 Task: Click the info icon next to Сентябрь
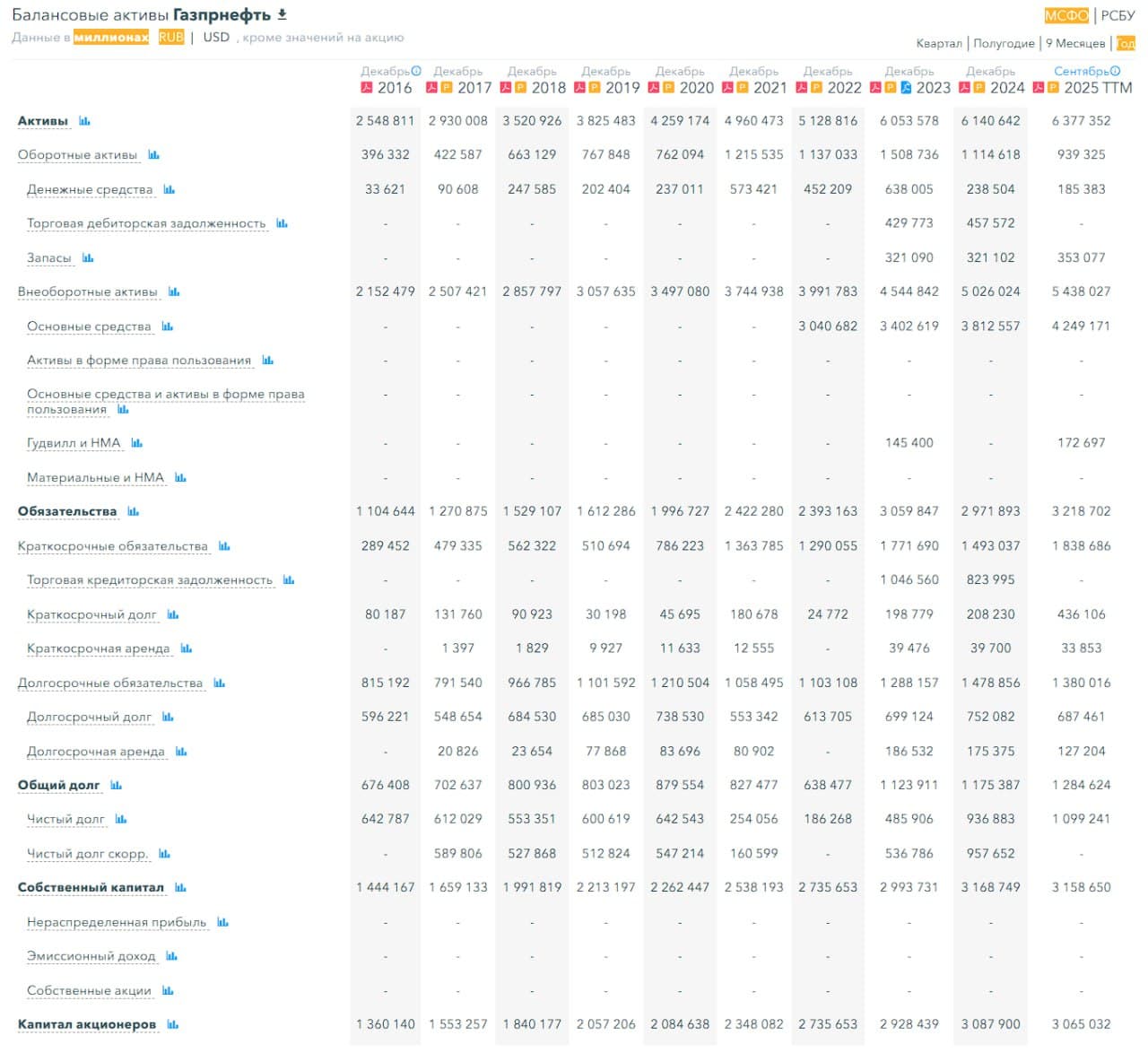[x=1115, y=71]
